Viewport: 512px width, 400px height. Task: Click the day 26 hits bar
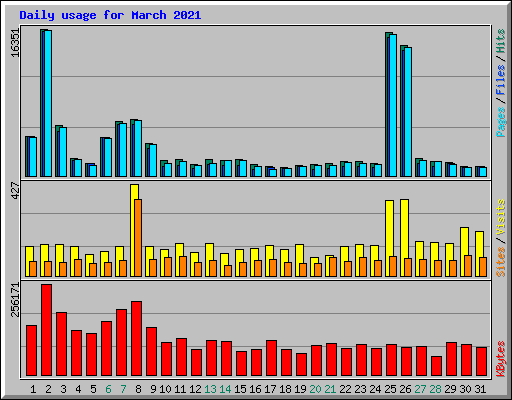(x=406, y=111)
